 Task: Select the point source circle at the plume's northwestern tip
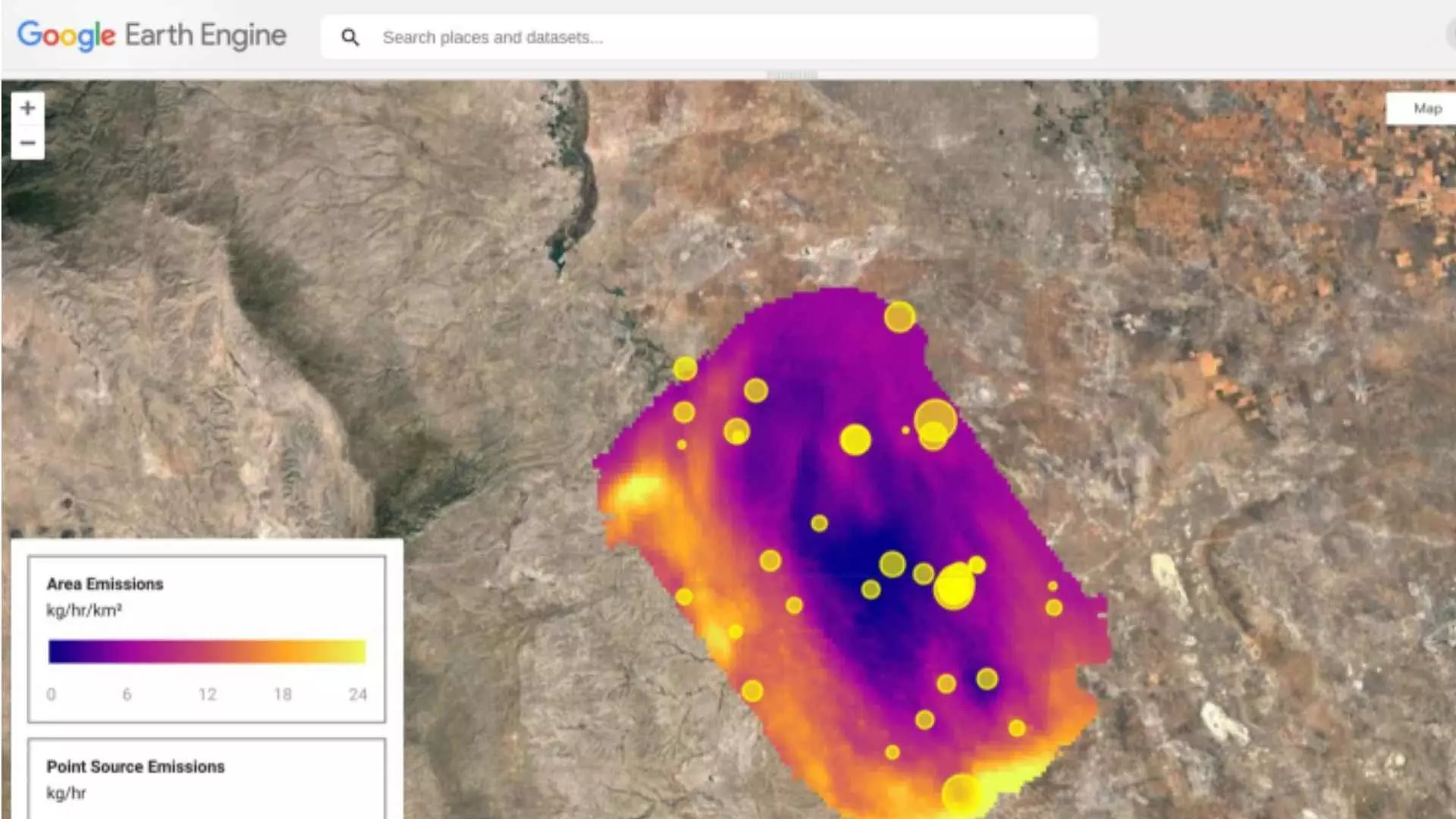point(685,369)
